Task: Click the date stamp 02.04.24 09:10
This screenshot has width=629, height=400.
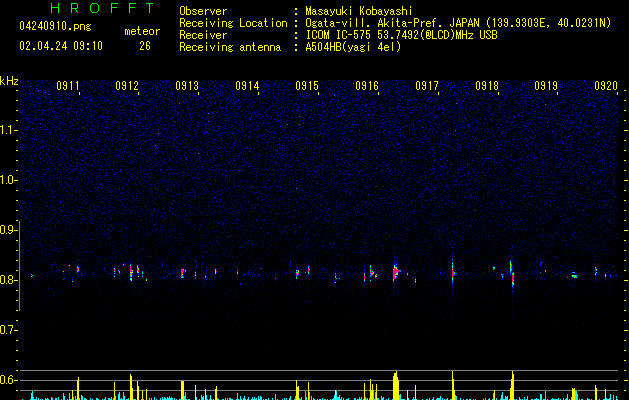Action: (61, 46)
